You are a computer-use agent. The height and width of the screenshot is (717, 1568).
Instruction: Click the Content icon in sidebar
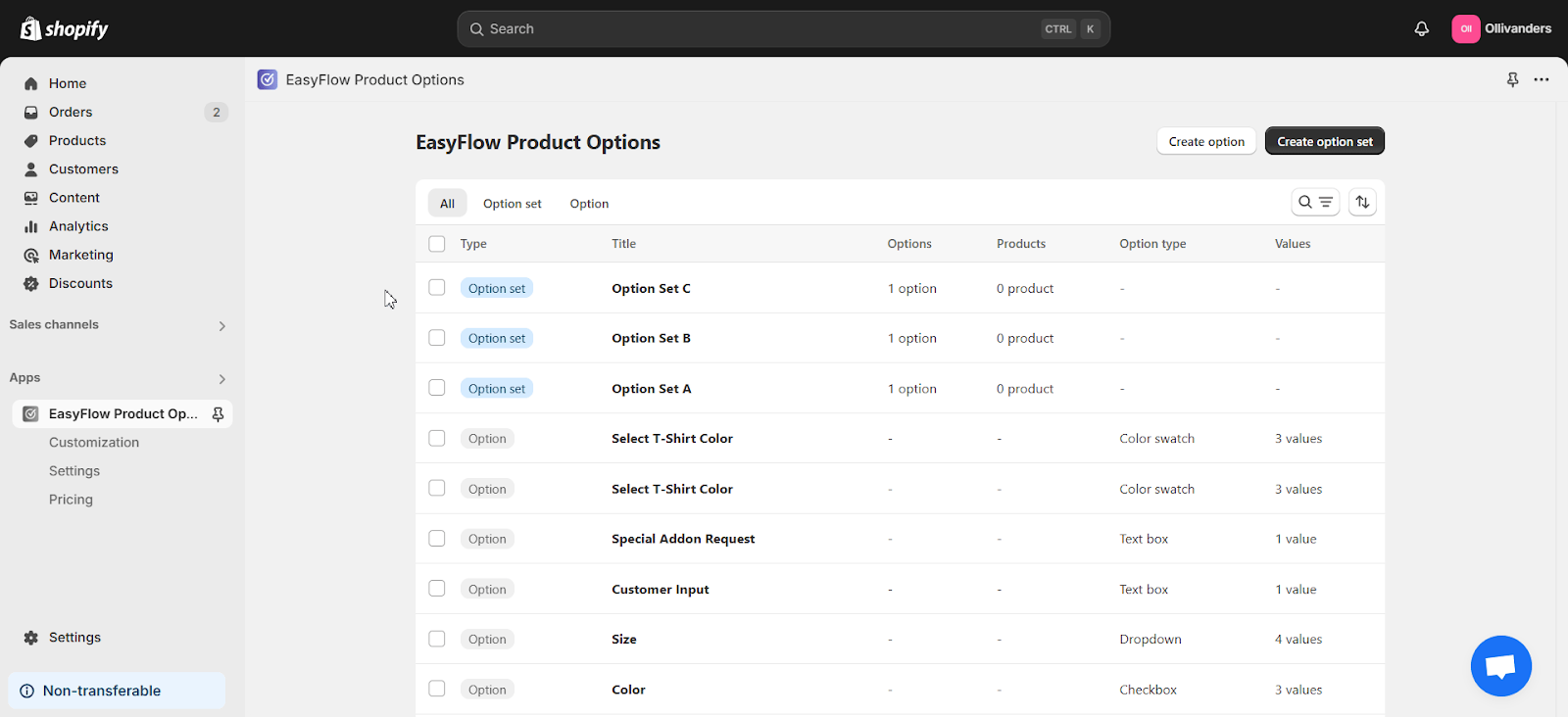click(x=31, y=197)
